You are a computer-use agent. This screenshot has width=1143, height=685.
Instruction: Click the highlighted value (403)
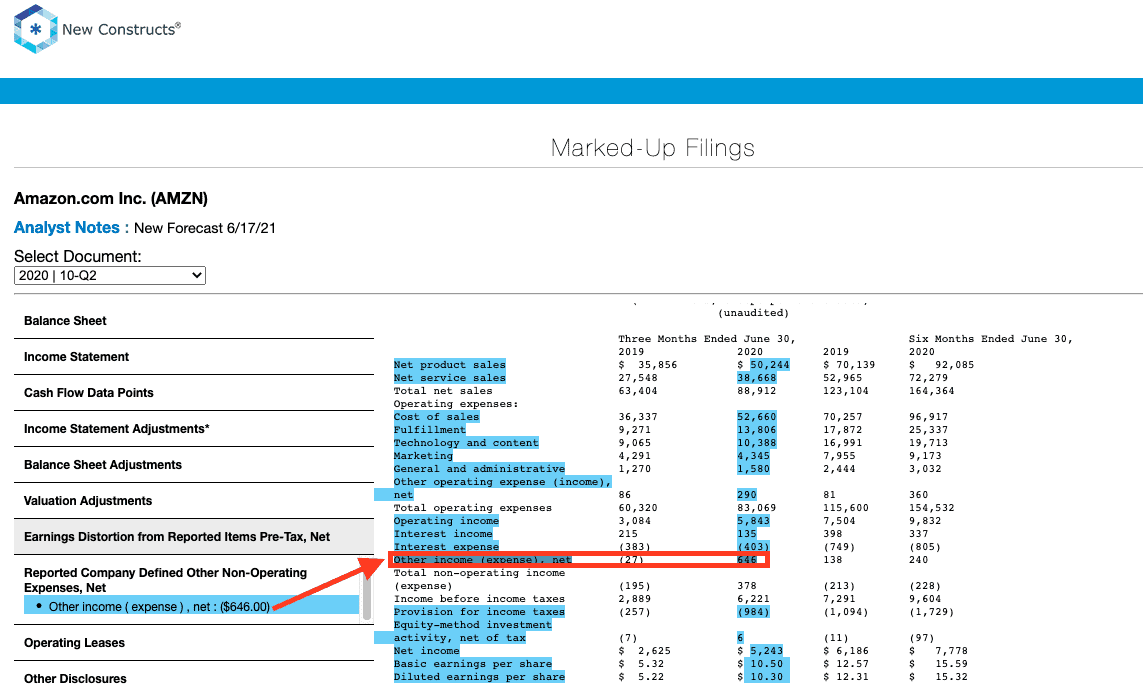[x=754, y=547]
